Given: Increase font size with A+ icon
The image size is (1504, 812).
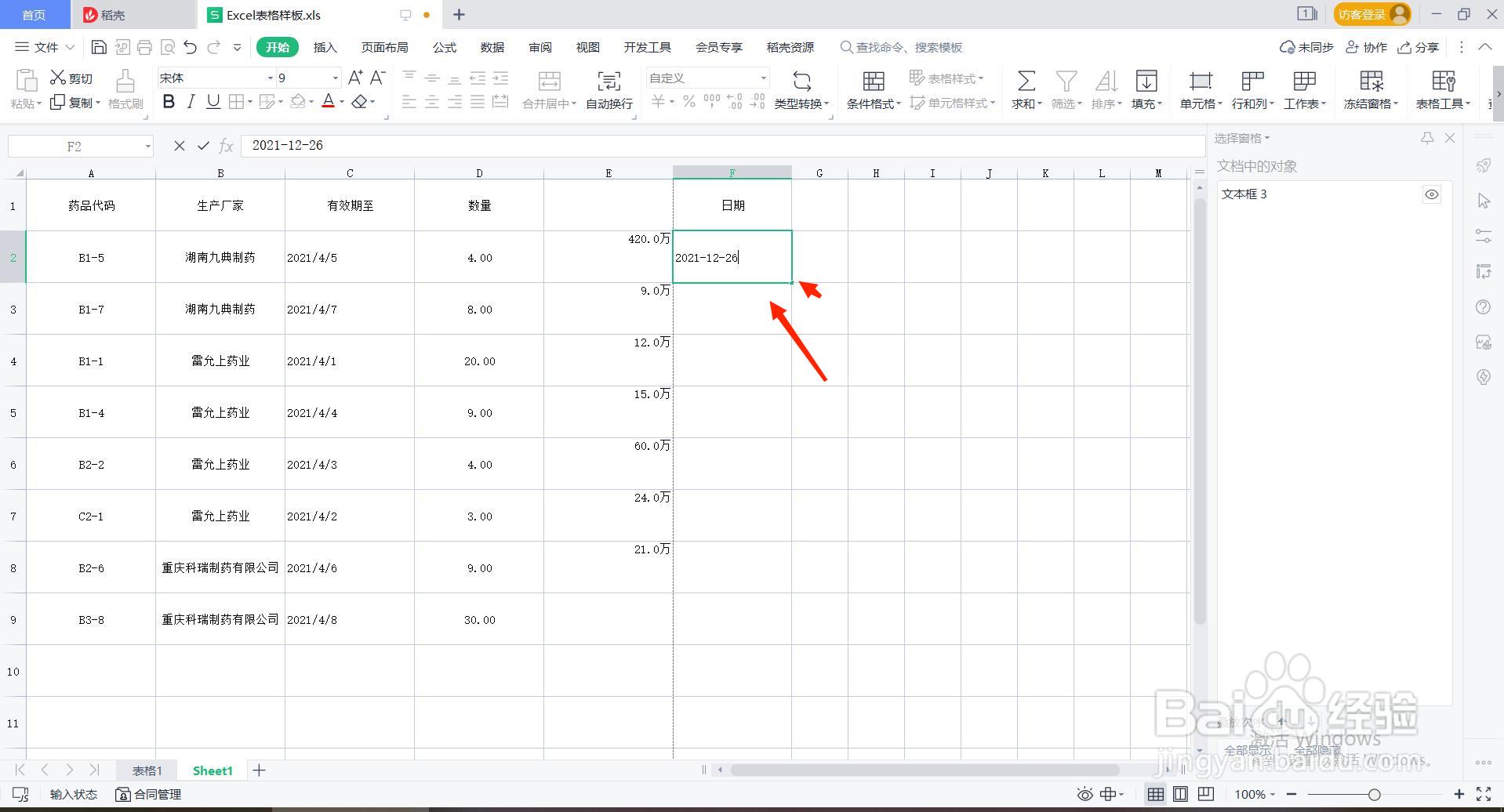Looking at the screenshot, I should click(355, 78).
